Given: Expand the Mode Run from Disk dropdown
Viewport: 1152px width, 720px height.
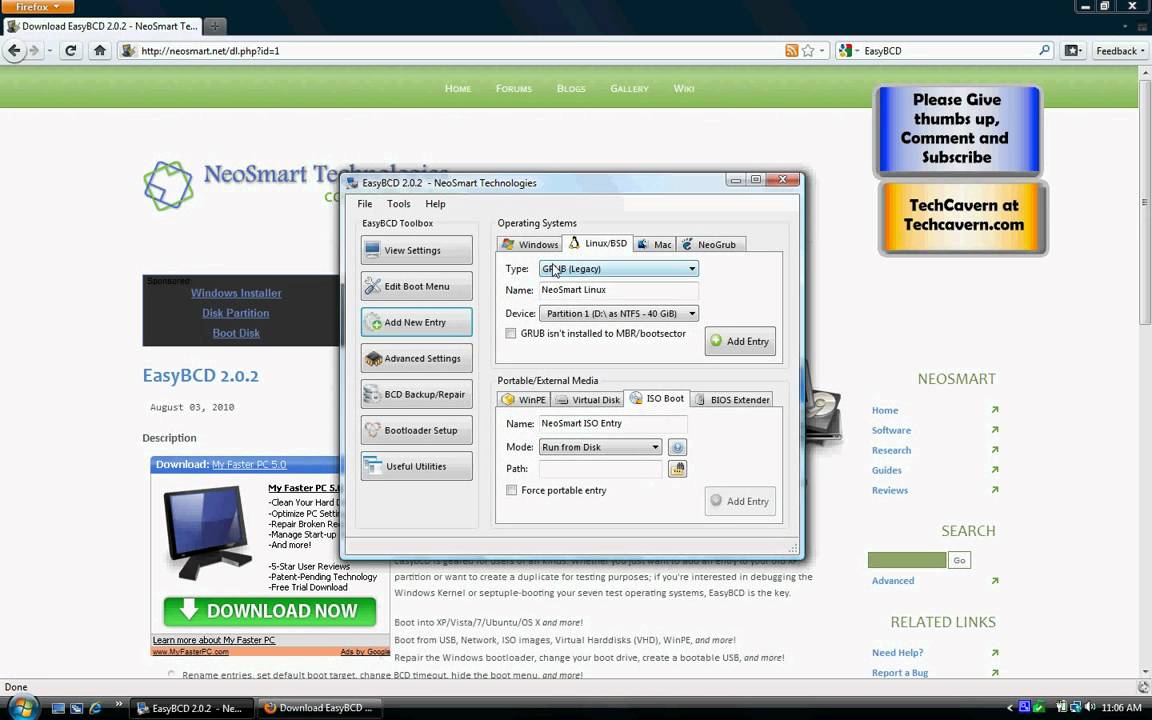Looking at the screenshot, I should coord(600,447).
